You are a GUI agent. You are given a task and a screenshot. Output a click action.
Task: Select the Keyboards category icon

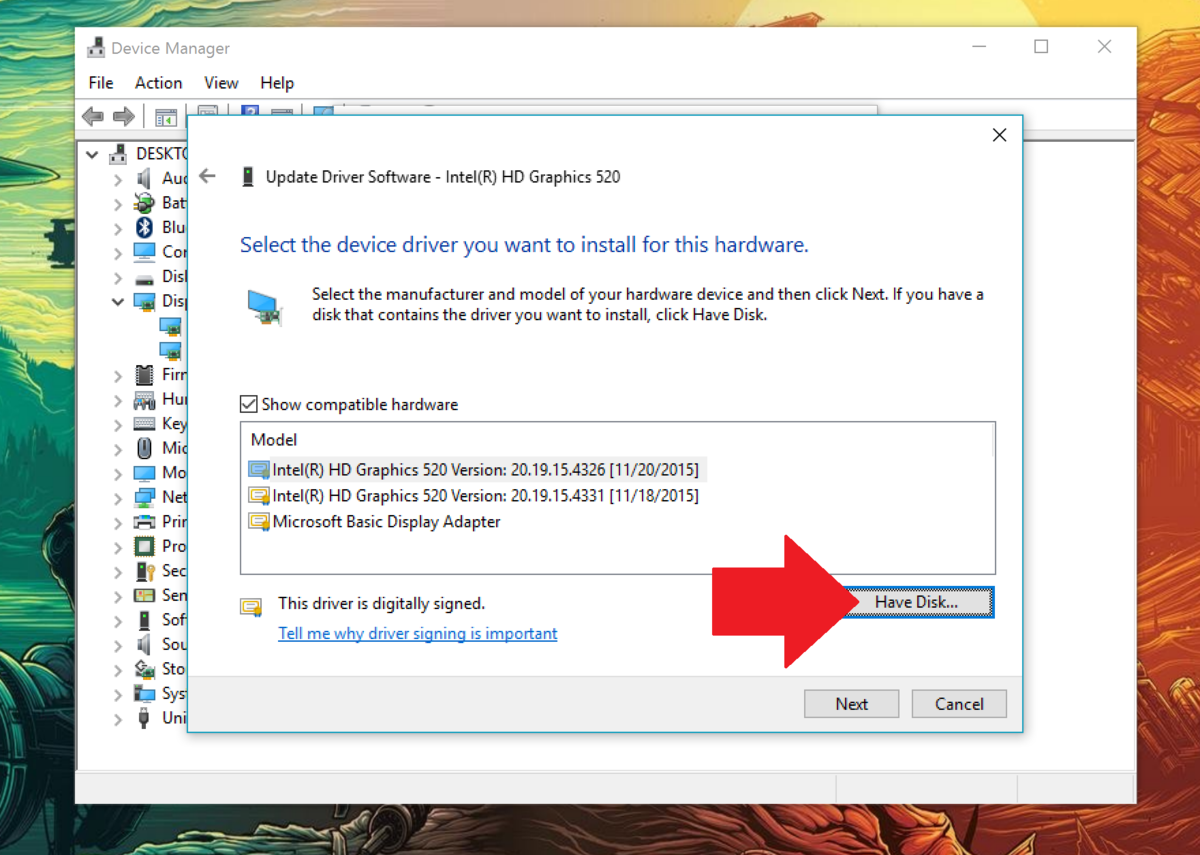tap(145, 424)
